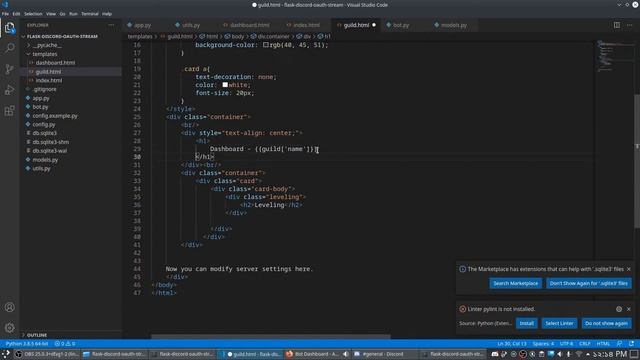
Task: Open config.py in explorer
Action: tap(44, 124)
